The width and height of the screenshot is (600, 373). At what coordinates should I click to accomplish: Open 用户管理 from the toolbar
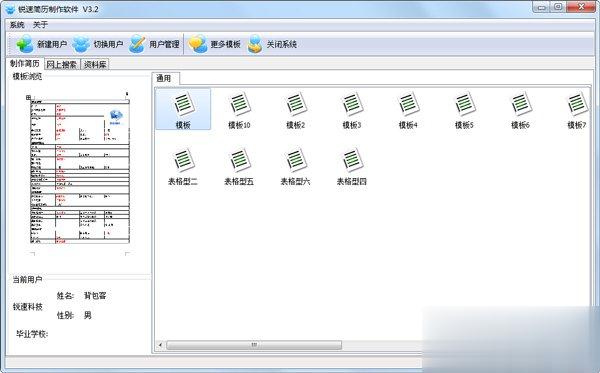coord(154,44)
